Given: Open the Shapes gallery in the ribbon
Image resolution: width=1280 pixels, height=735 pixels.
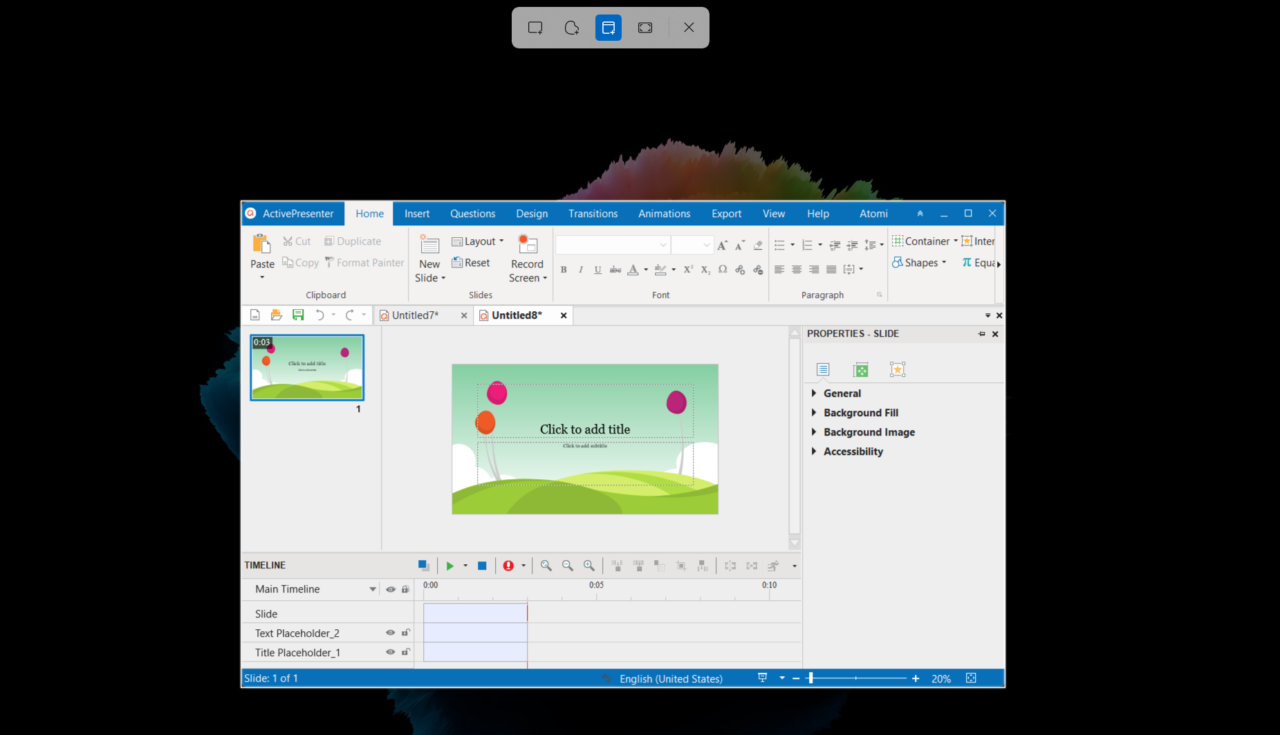Looking at the screenshot, I should 919,262.
